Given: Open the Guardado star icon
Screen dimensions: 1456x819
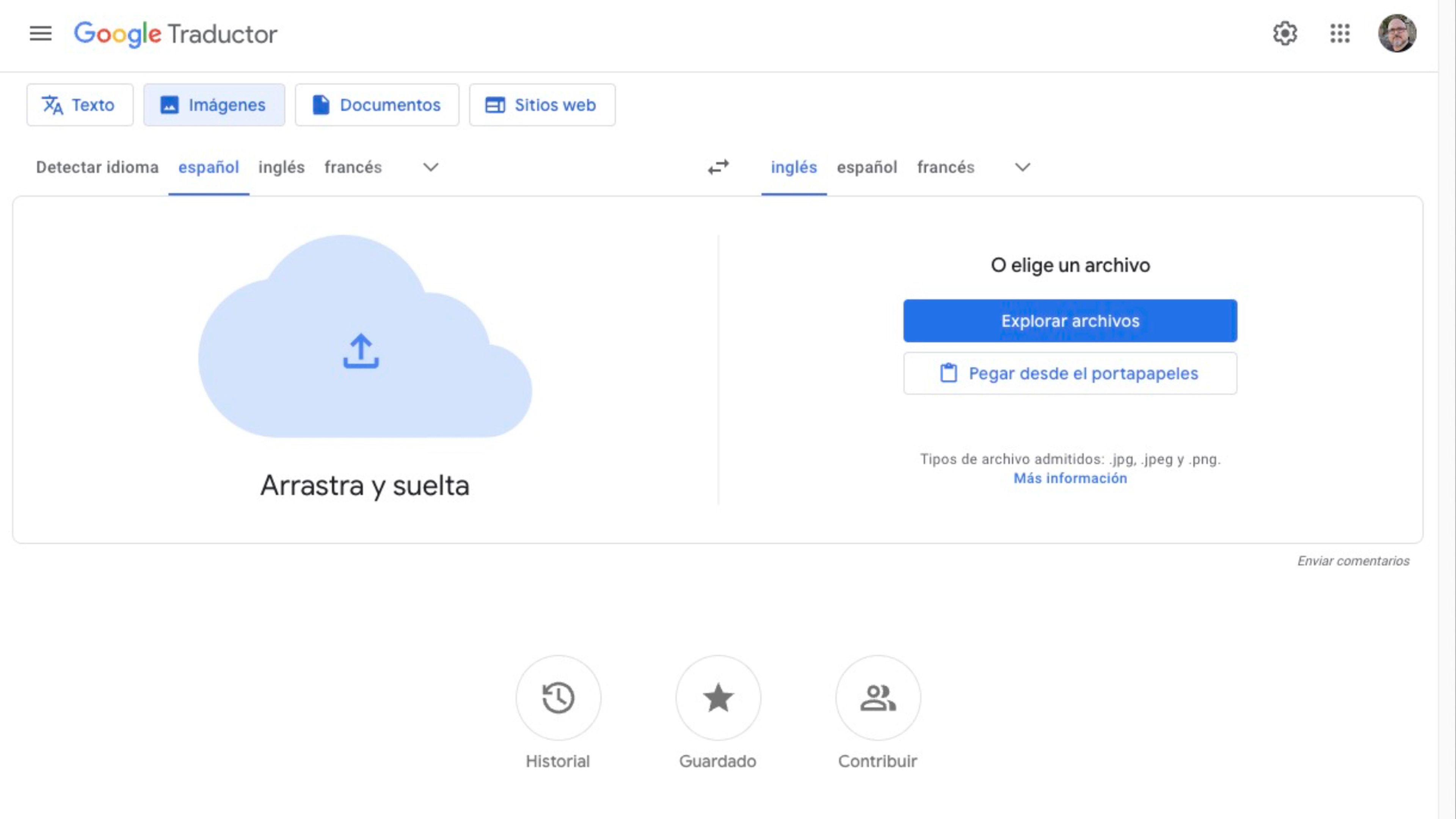Looking at the screenshot, I should pos(718,698).
